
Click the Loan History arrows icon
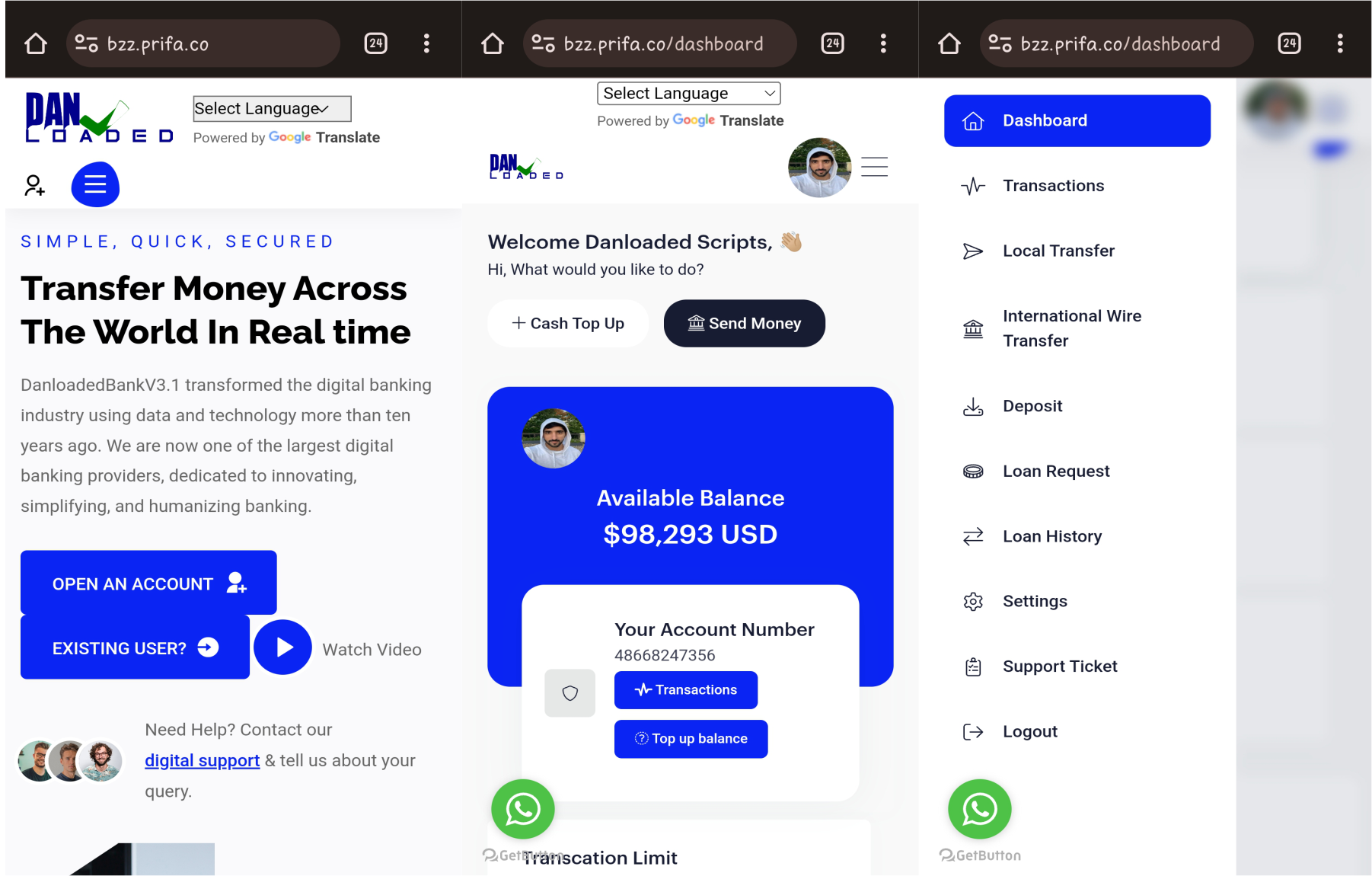pyautogui.click(x=973, y=537)
